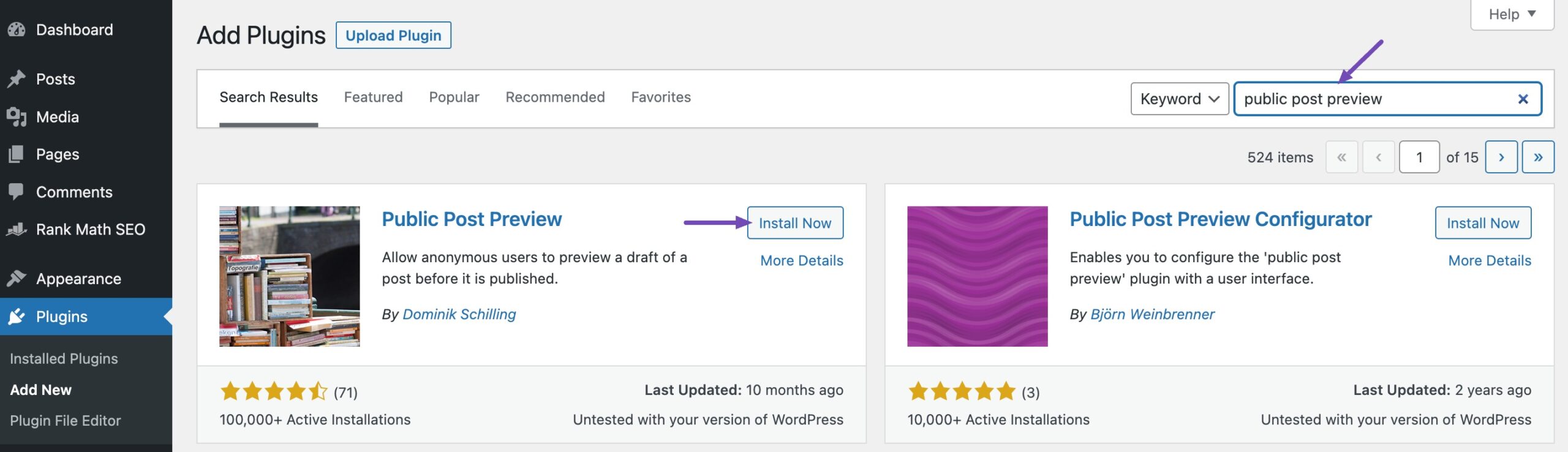
Task: Click the Appearance paintbrush icon
Action: click(x=17, y=279)
